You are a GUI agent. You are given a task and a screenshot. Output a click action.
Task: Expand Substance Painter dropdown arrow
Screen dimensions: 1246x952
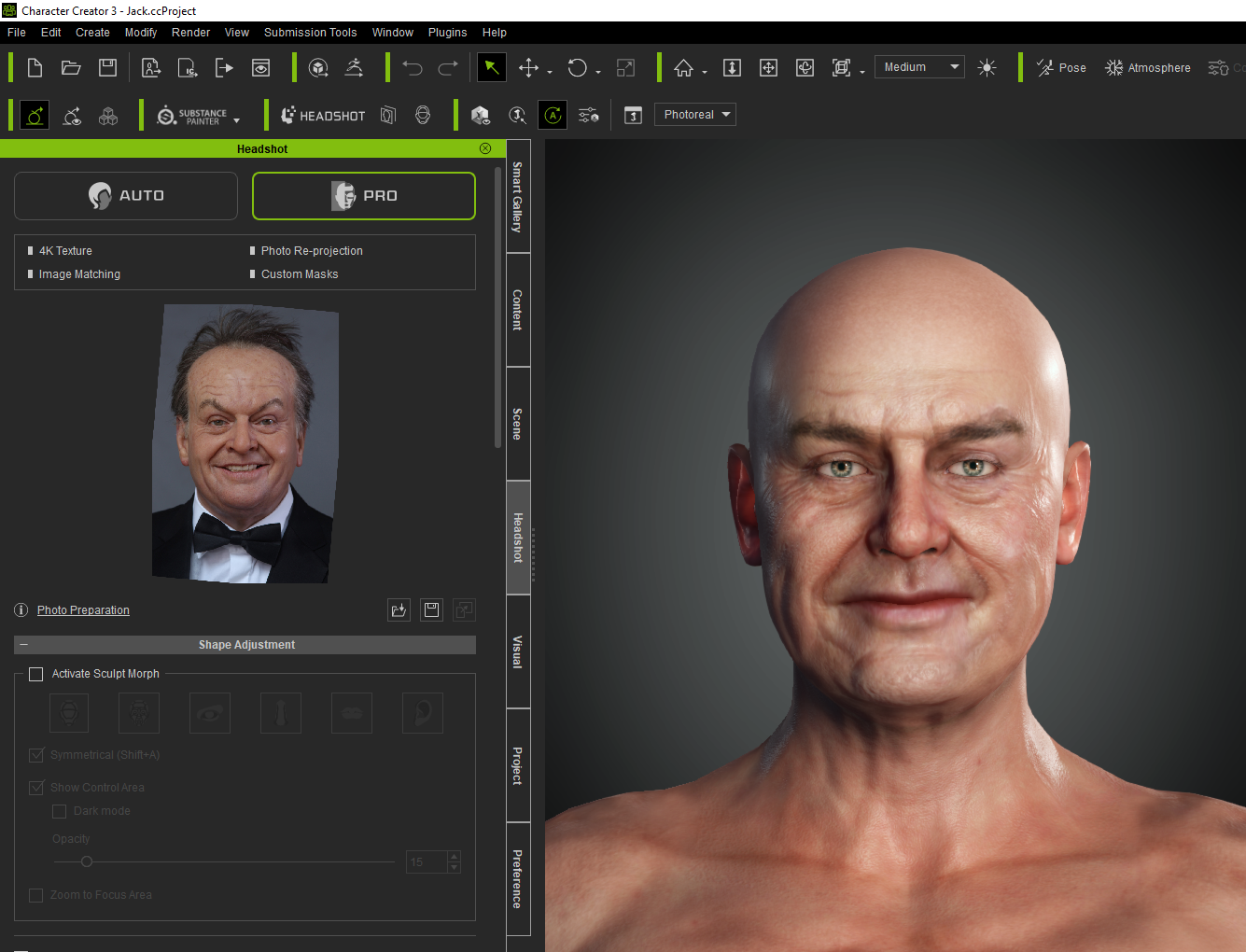(x=236, y=120)
